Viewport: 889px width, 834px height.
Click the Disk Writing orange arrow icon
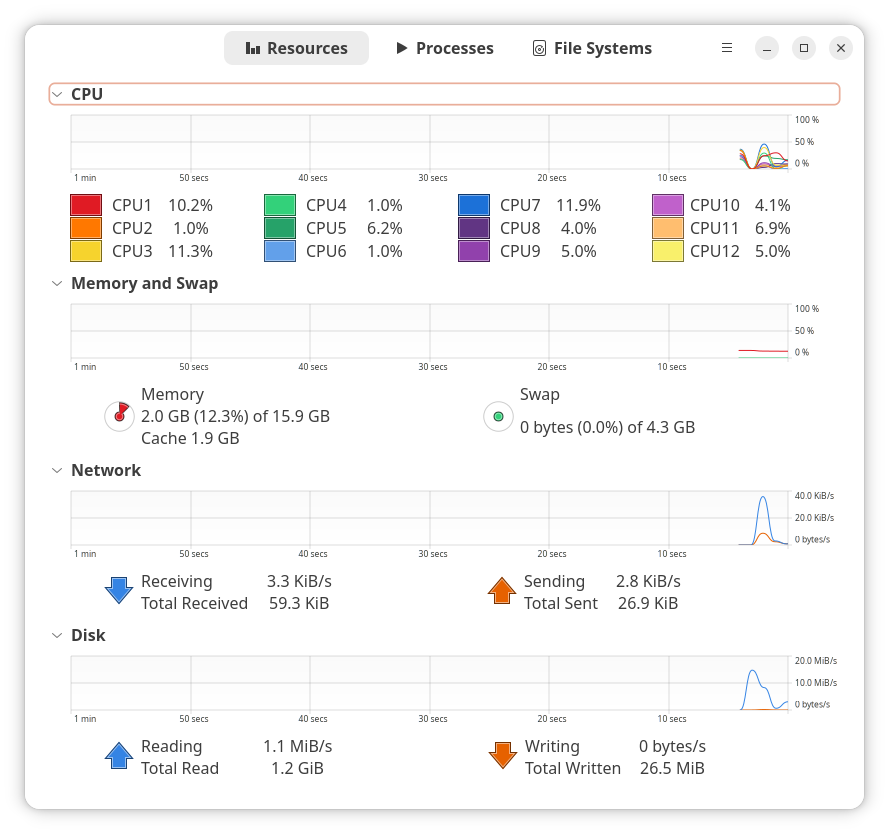tap(502, 756)
